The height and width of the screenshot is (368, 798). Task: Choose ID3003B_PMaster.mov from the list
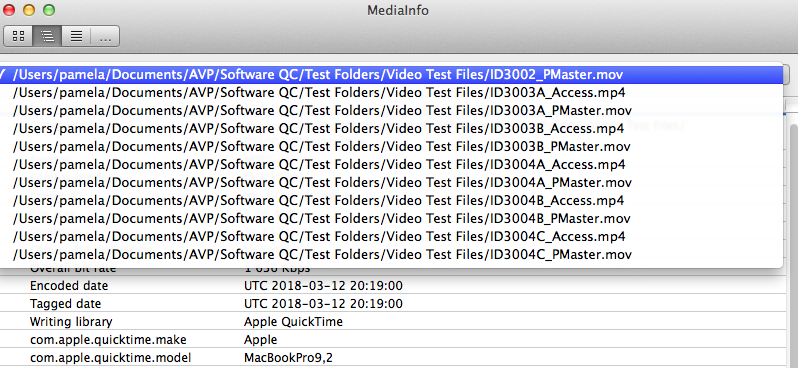coord(391,147)
